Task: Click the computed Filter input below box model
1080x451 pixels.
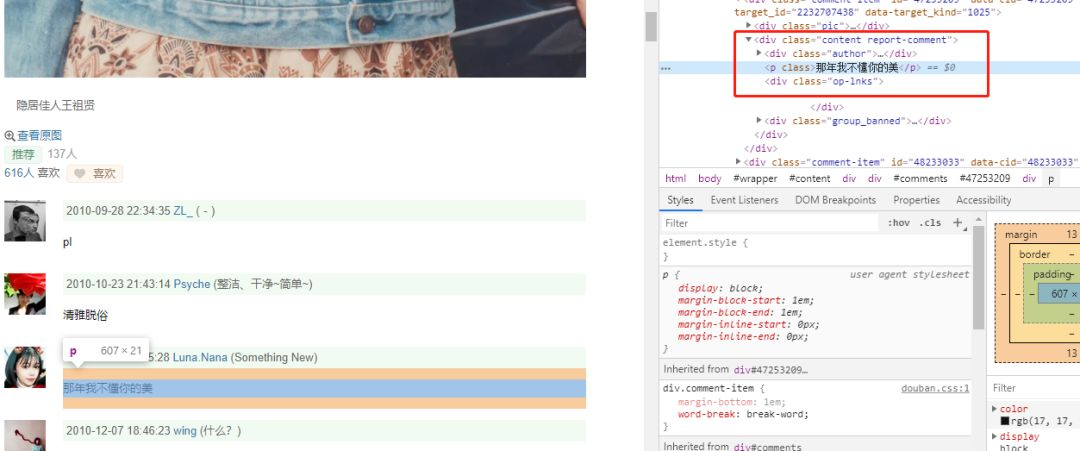Action: click(1036, 388)
